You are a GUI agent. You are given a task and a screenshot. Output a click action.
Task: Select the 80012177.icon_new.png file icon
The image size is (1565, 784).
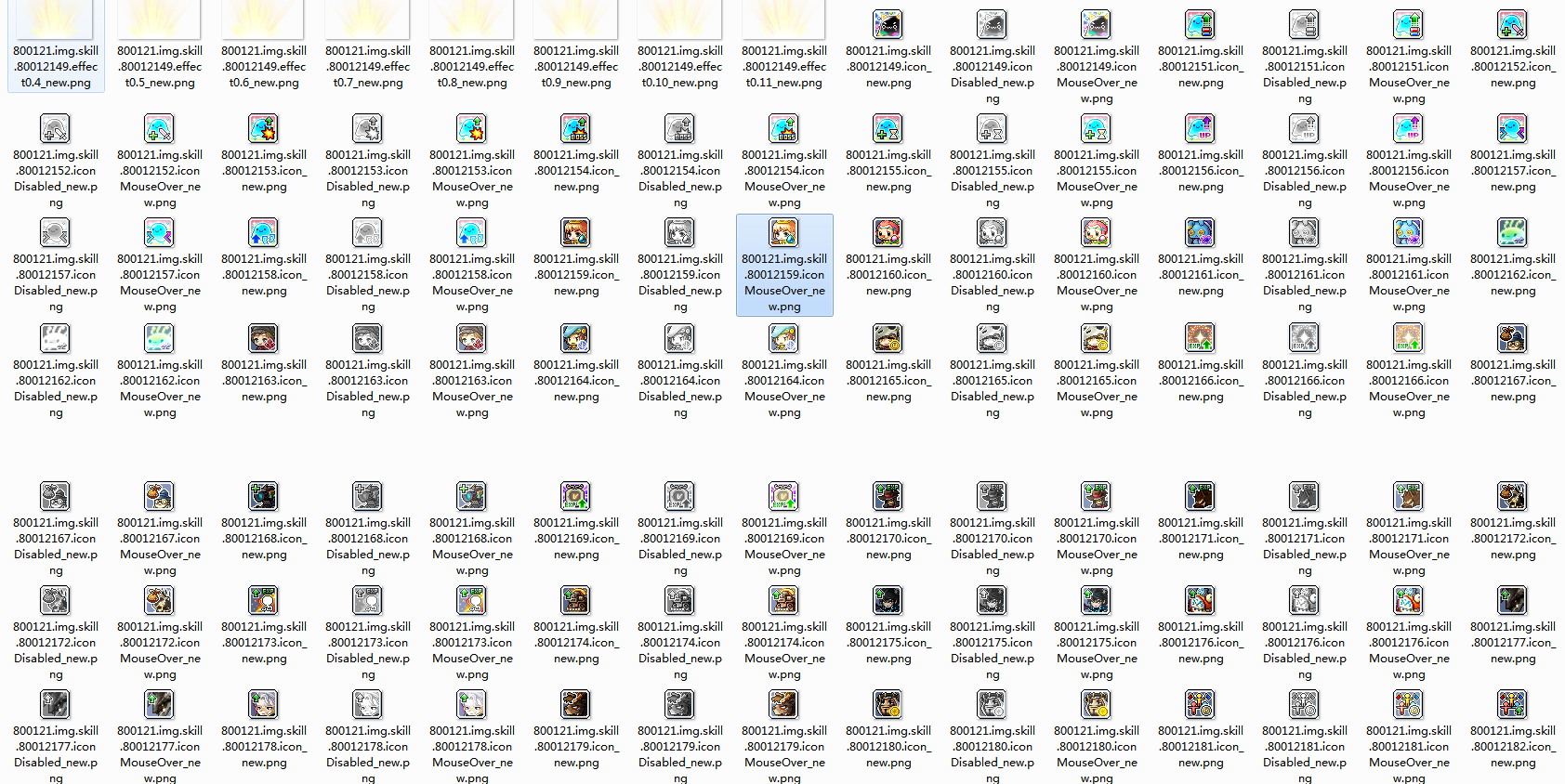pyautogui.click(x=1513, y=600)
